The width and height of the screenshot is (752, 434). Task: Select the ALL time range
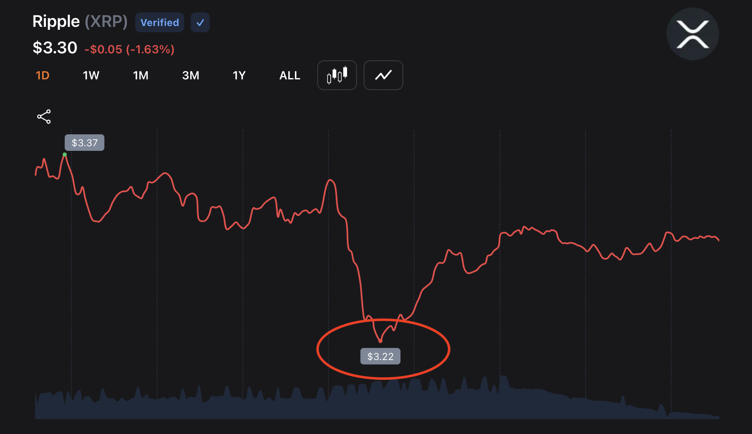click(x=289, y=75)
